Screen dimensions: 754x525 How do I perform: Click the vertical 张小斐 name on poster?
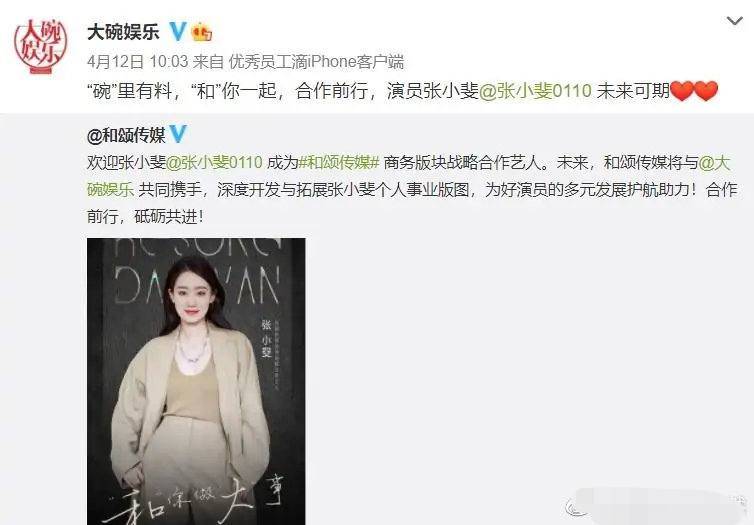(266, 338)
